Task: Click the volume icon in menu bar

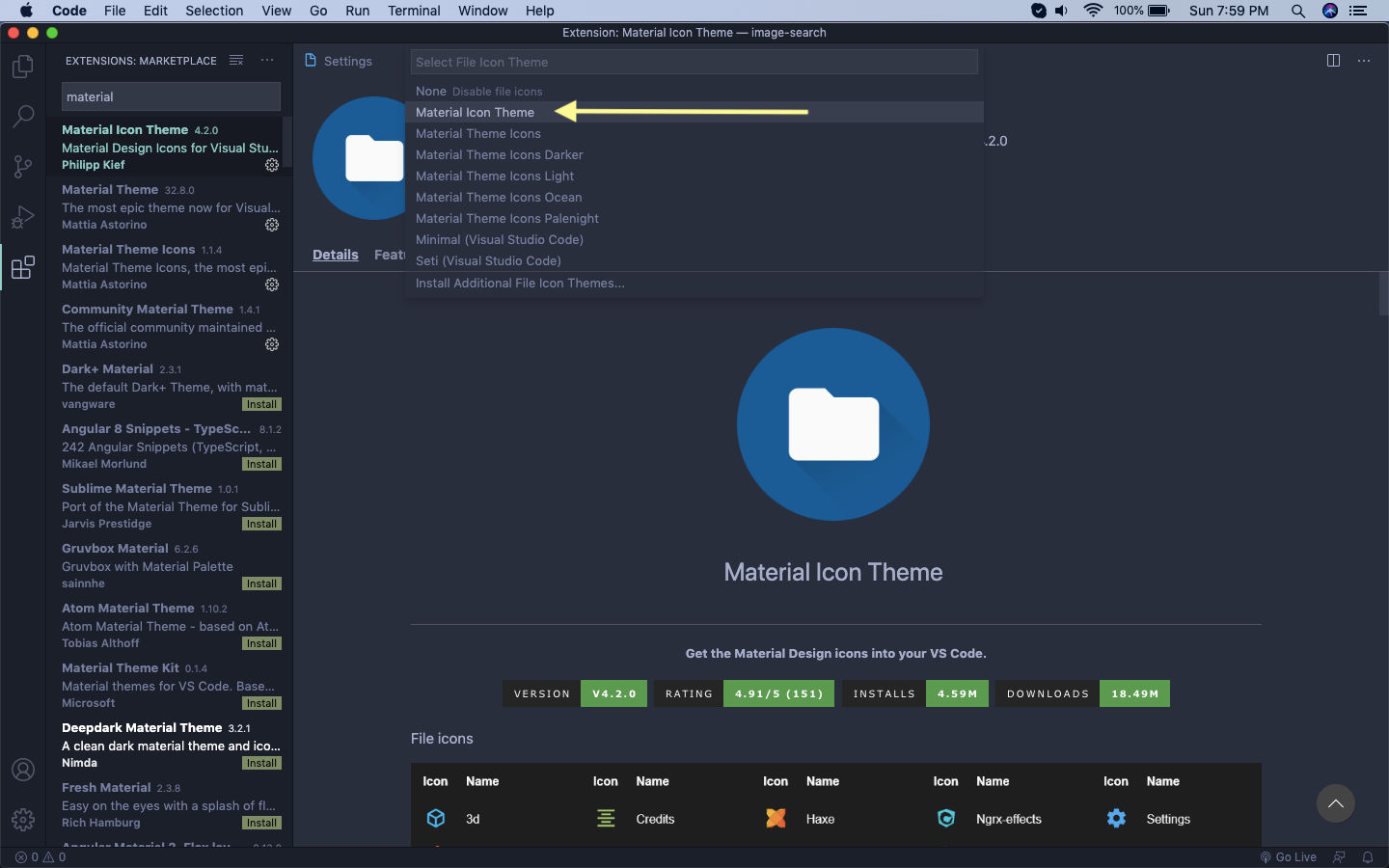Action: [1062, 11]
